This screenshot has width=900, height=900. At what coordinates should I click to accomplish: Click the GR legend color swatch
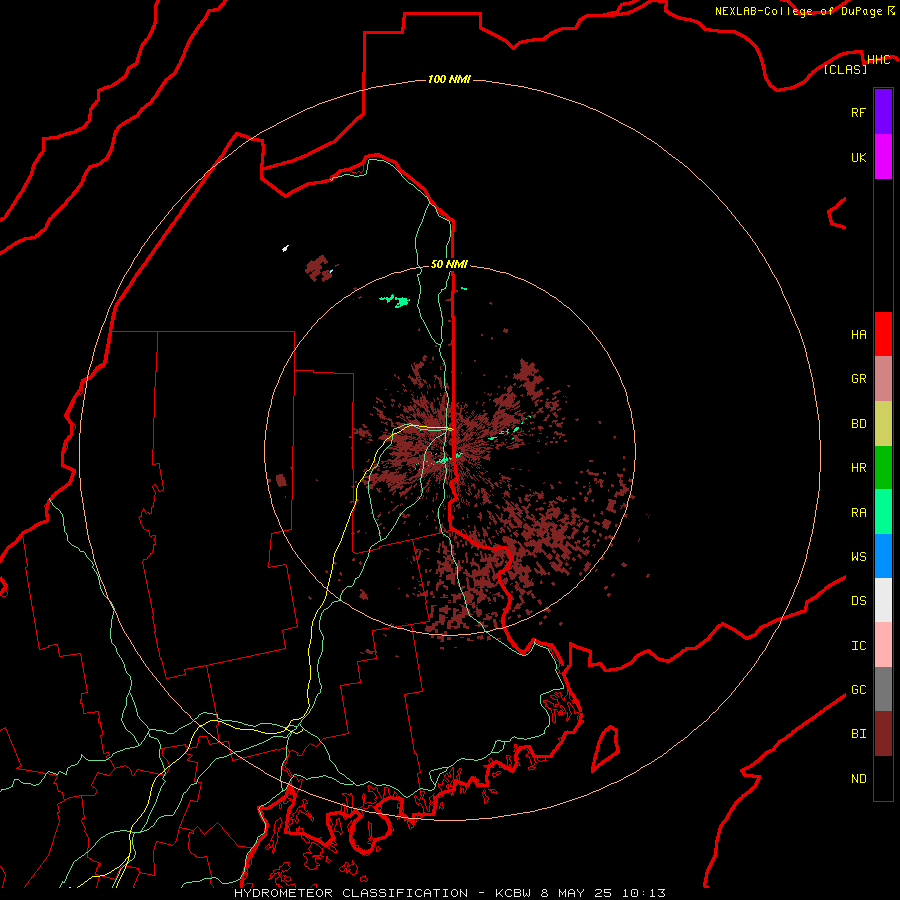[x=883, y=379]
